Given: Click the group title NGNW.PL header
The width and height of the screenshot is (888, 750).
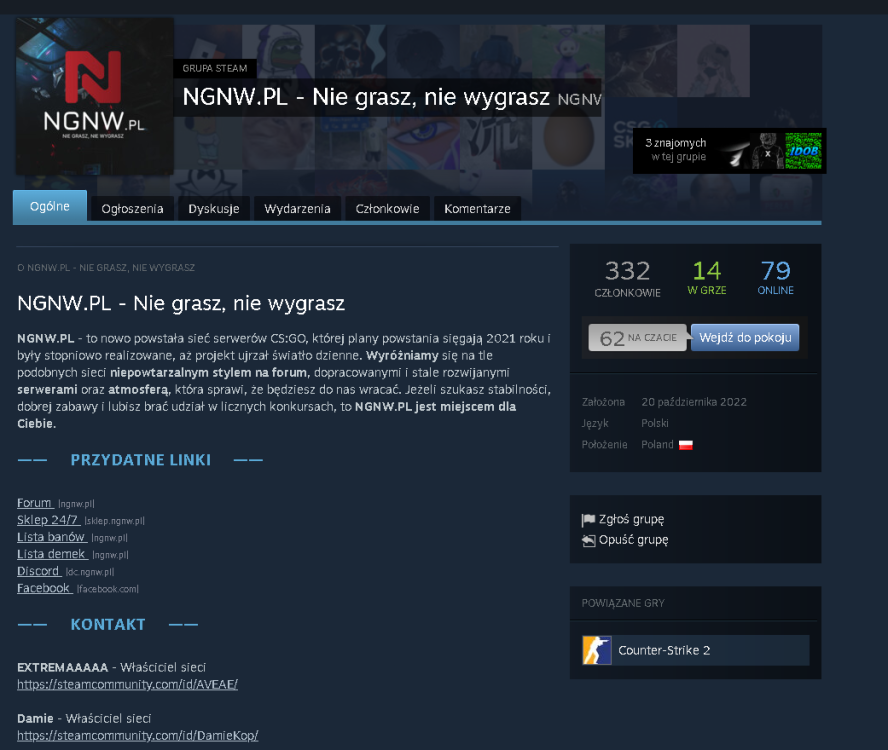Looking at the screenshot, I should coord(366,97).
